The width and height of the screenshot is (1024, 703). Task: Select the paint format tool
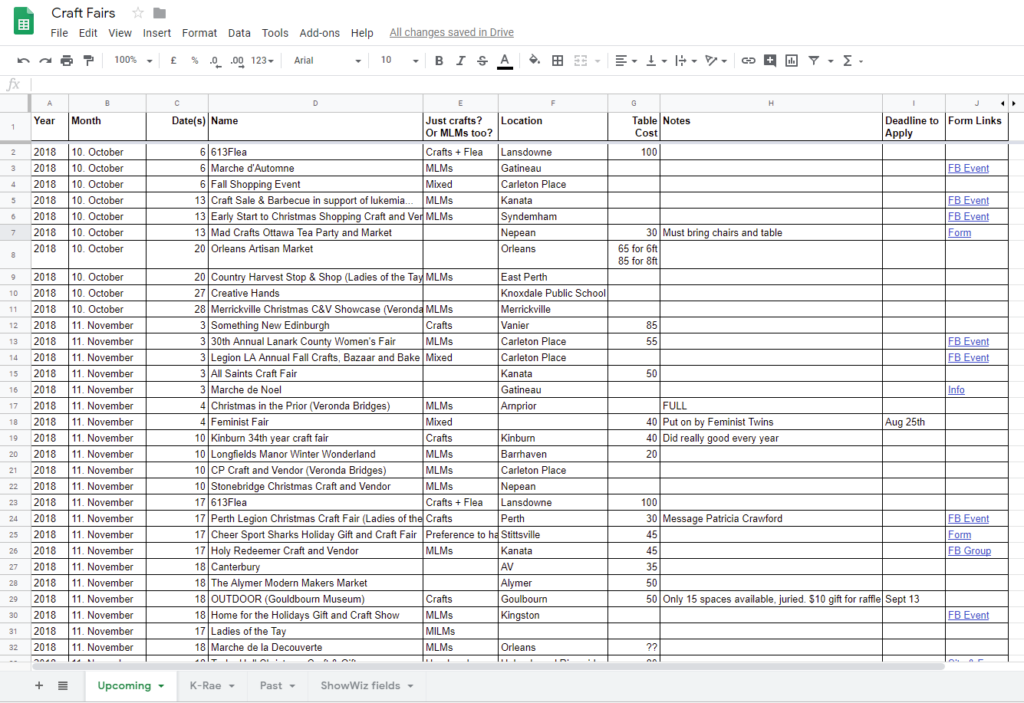tap(88, 61)
